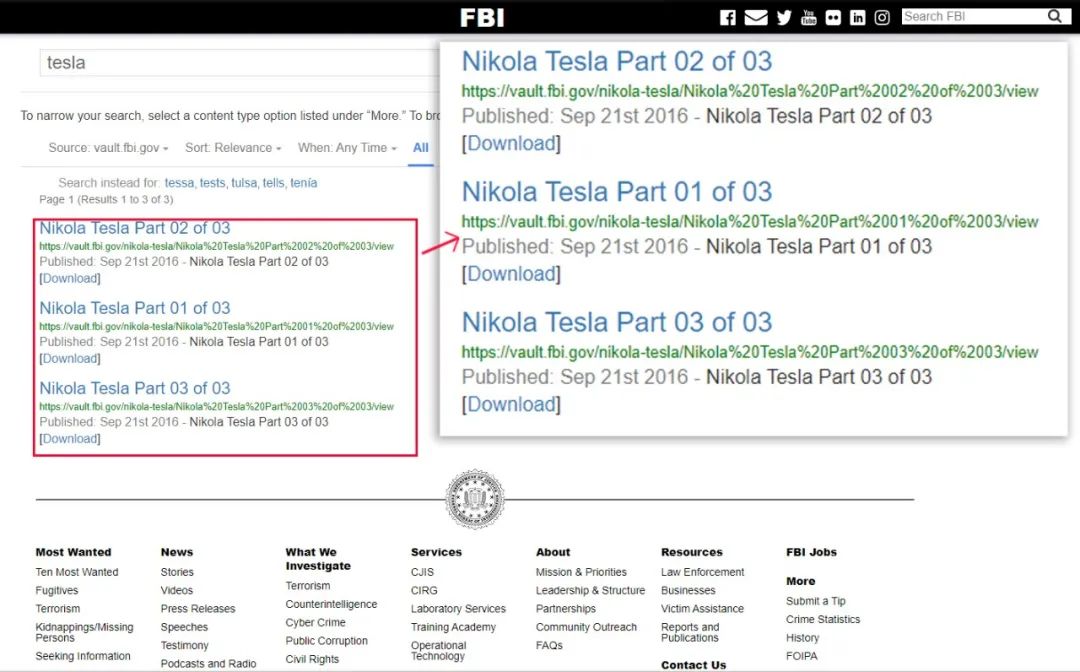This screenshot has width=1080, height=672.
Task: Open Seeking Information footer link
Action: click(x=83, y=655)
